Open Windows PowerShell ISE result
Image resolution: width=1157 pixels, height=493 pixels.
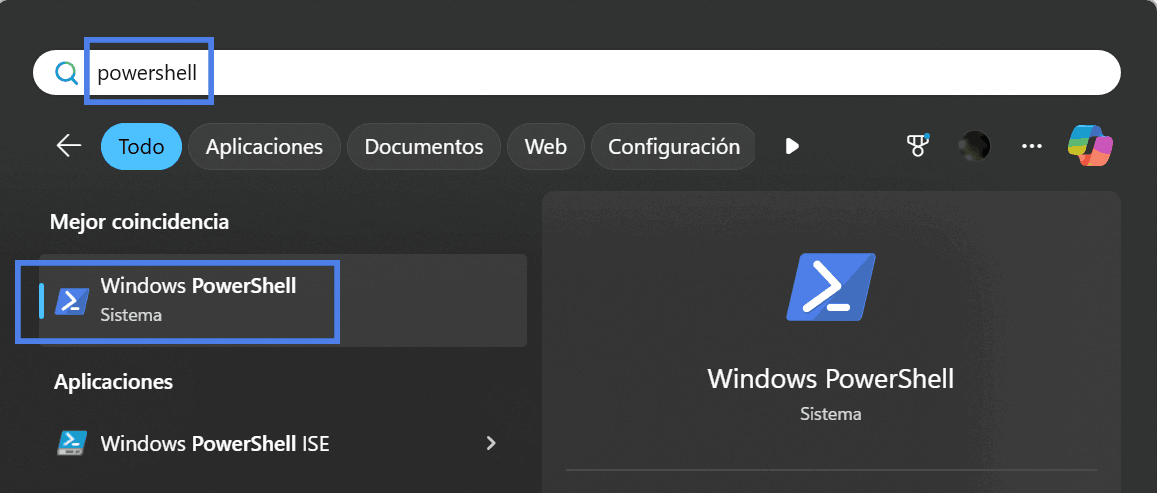point(283,444)
